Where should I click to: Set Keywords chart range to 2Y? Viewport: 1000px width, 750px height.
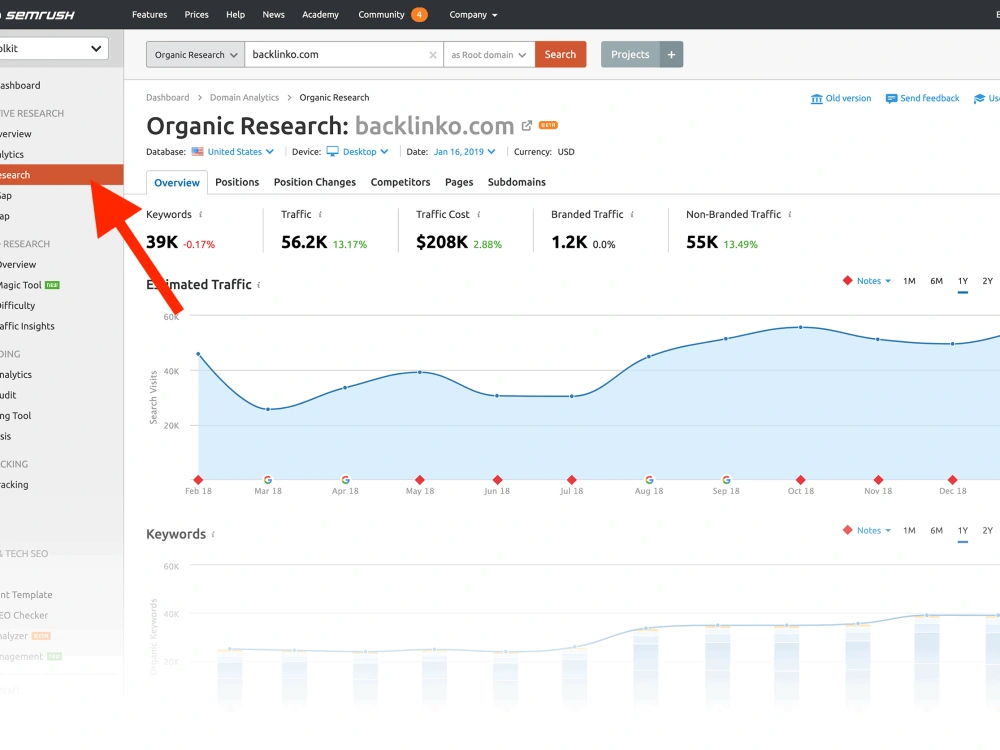988,531
